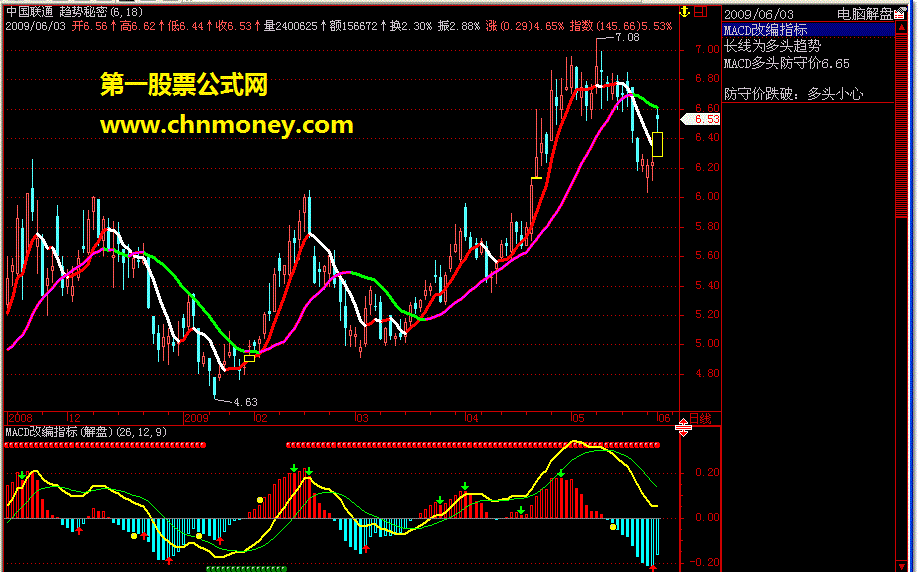Select the 防守价跌破：多头小心 line
The width and height of the screenshot is (920, 572).
[793, 94]
